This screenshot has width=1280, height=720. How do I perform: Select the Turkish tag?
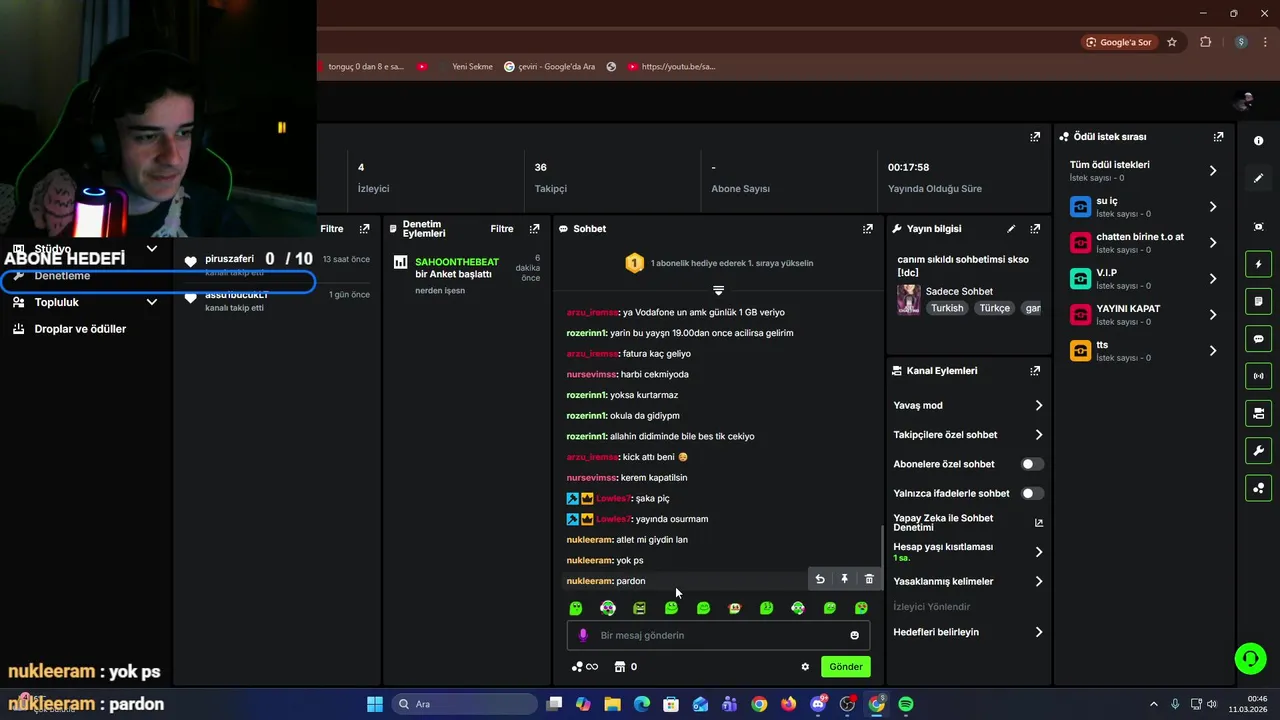click(947, 308)
